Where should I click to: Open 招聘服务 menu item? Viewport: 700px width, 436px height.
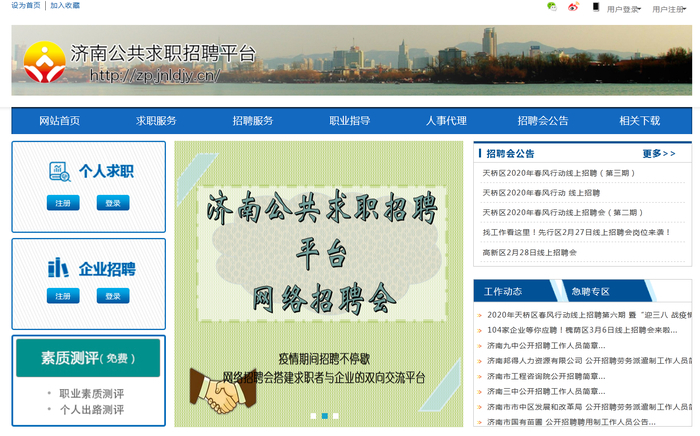tap(253, 120)
